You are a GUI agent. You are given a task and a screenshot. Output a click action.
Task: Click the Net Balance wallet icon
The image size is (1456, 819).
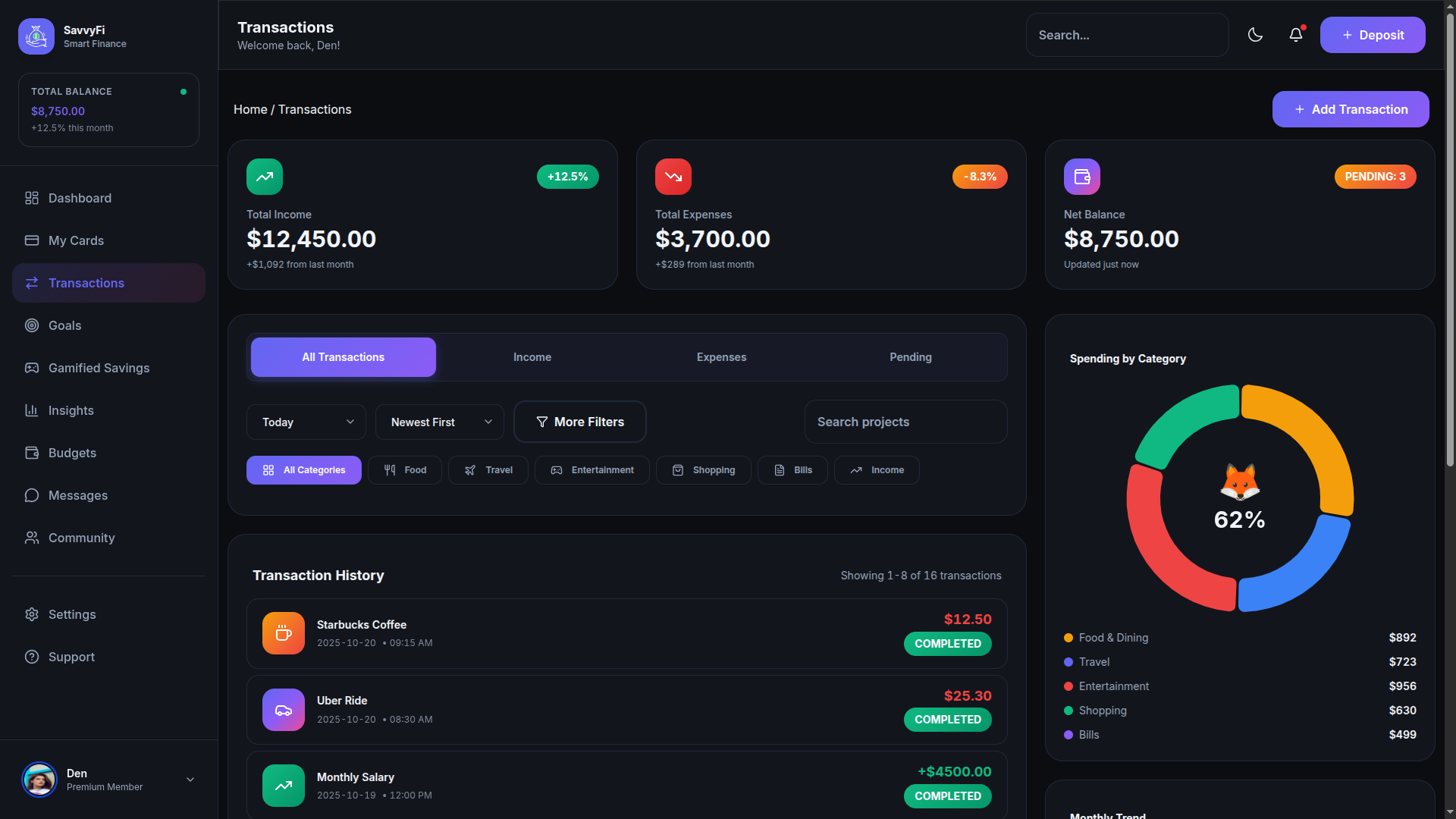(1082, 177)
